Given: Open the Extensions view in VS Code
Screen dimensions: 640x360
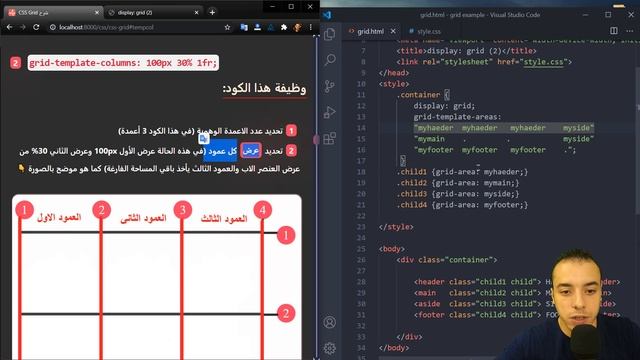Looking at the screenshot, I should (x=329, y=138).
